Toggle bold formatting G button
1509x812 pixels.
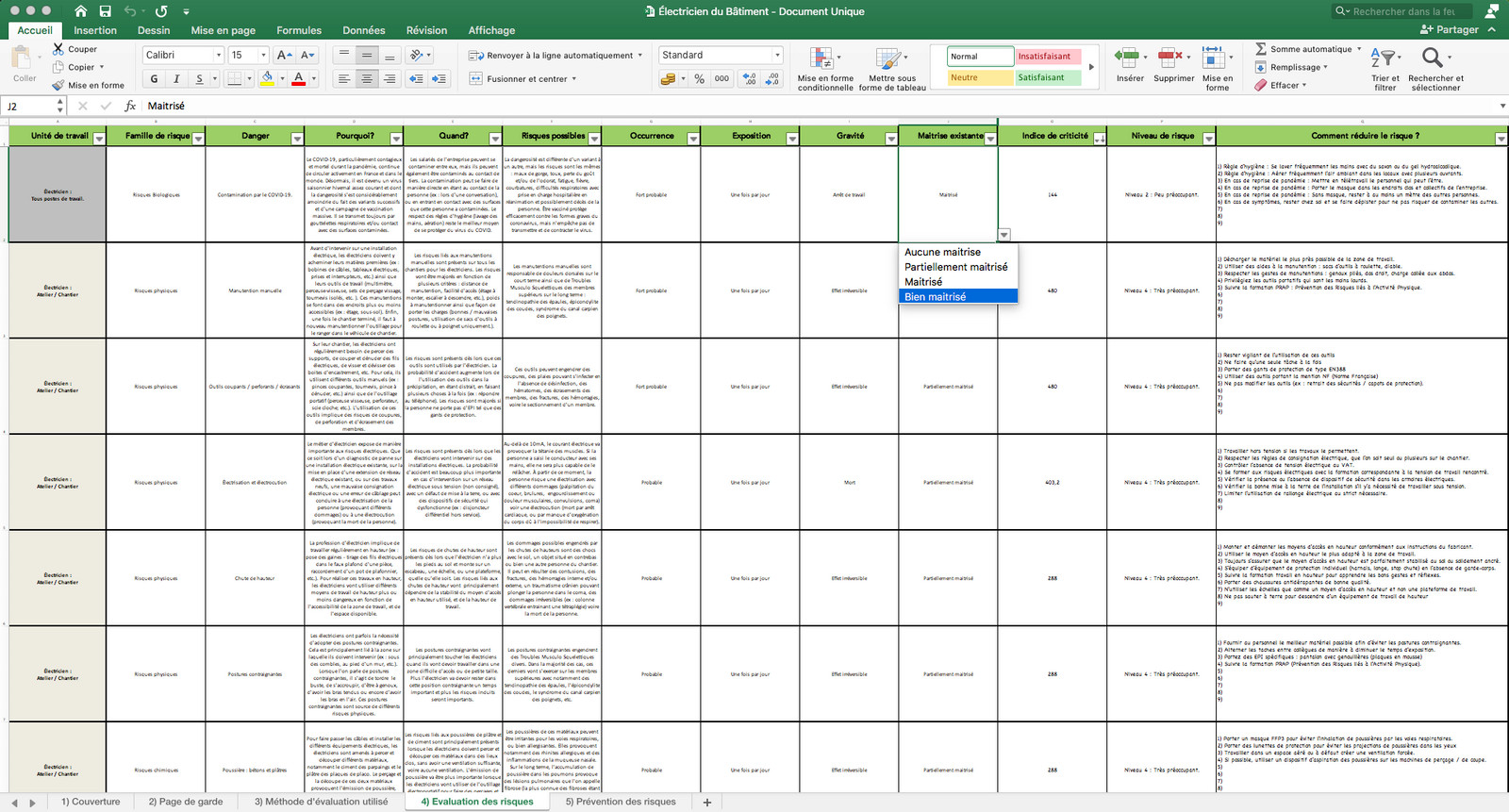[155, 79]
